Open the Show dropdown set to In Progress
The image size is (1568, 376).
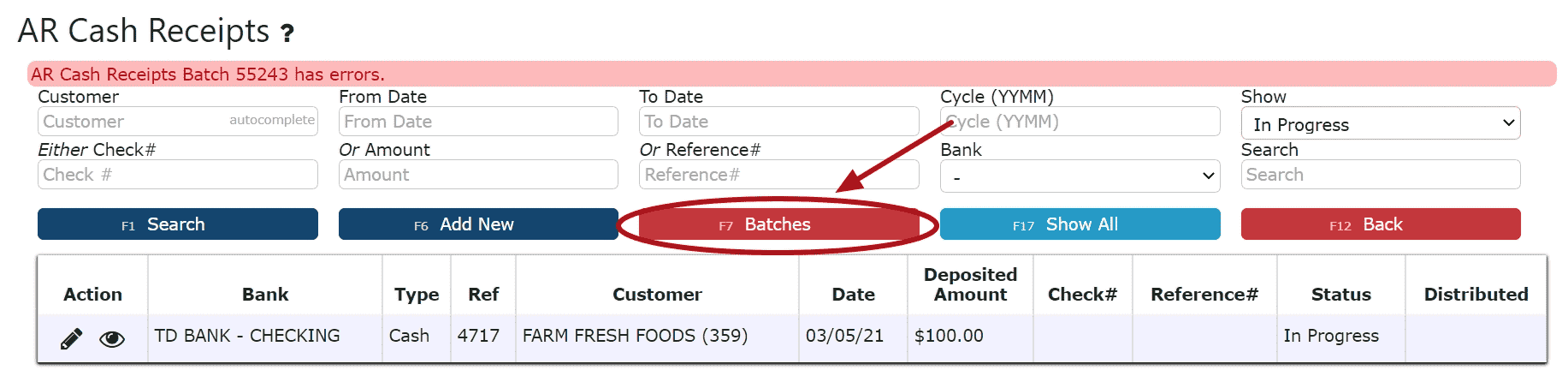[1381, 123]
